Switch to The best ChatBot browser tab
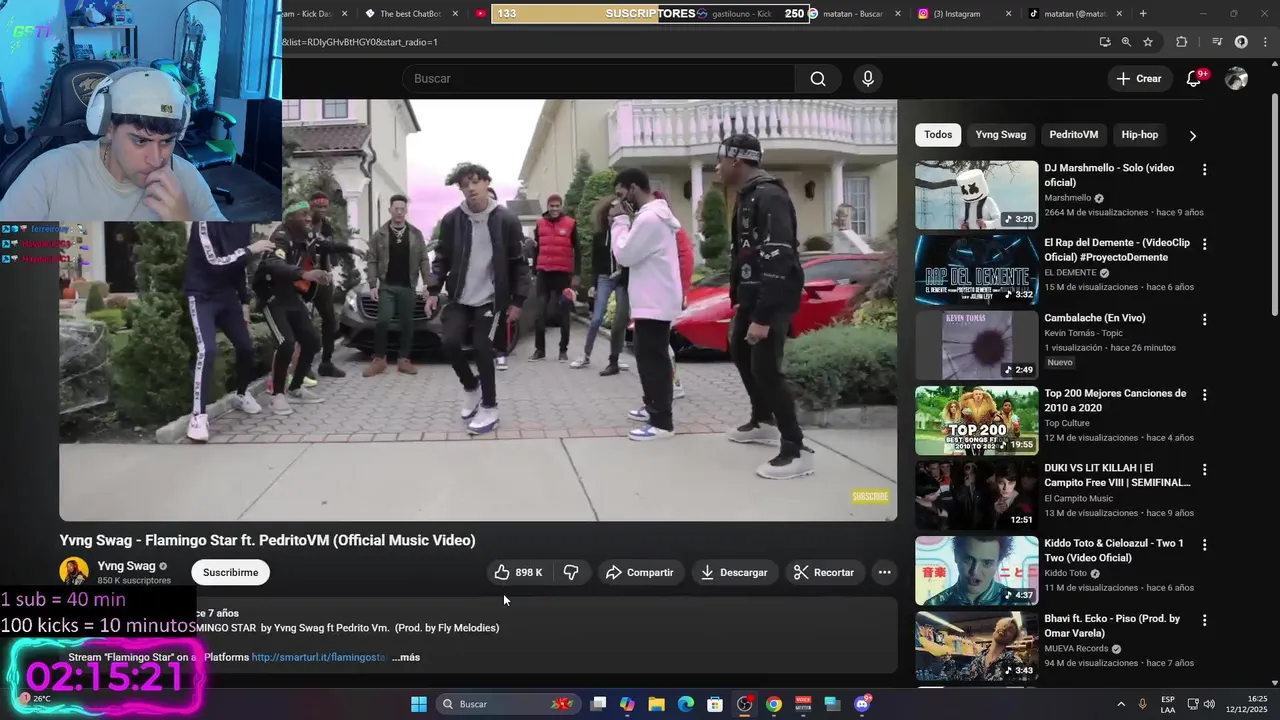Viewport: 1280px width, 720px height. (x=412, y=14)
